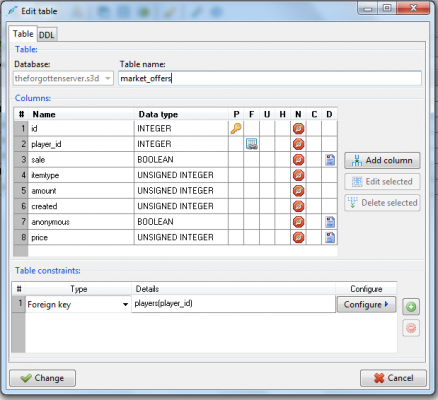Screen dimensions: 438x400
Task: Click the green add constraint button
Action: (411, 307)
